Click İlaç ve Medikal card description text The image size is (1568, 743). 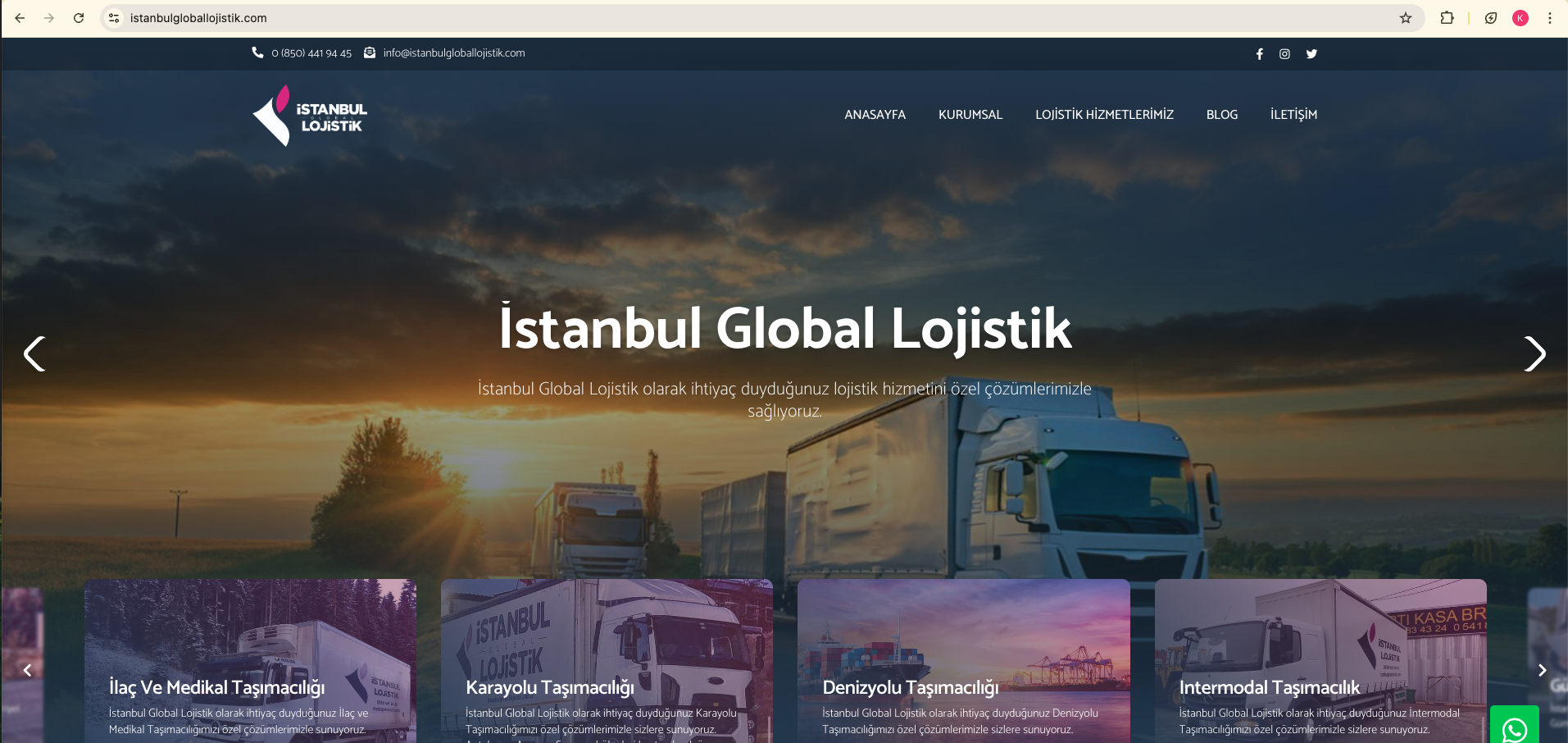coord(239,721)
